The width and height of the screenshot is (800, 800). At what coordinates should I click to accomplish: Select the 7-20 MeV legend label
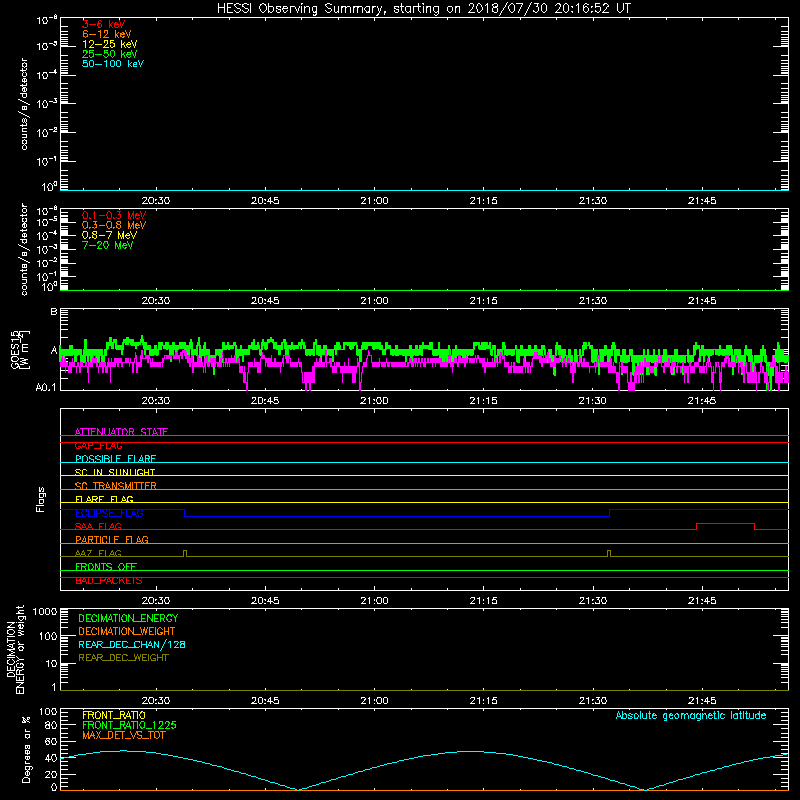107,245
